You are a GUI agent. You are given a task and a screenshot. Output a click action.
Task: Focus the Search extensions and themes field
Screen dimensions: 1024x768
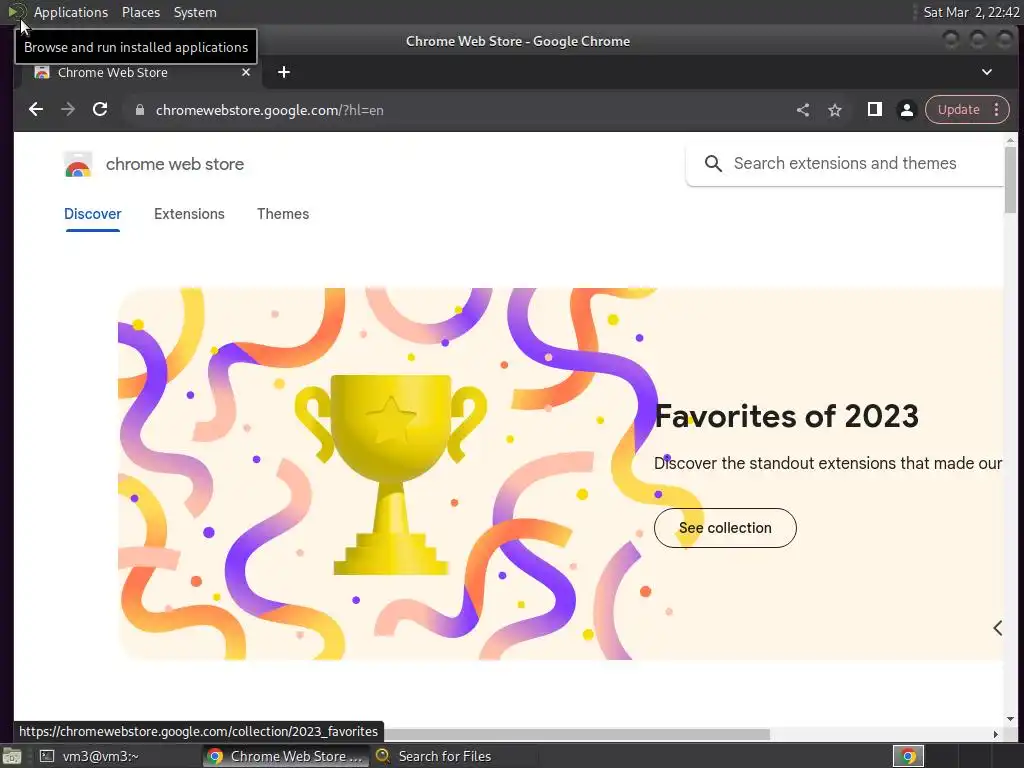[844, 163]
